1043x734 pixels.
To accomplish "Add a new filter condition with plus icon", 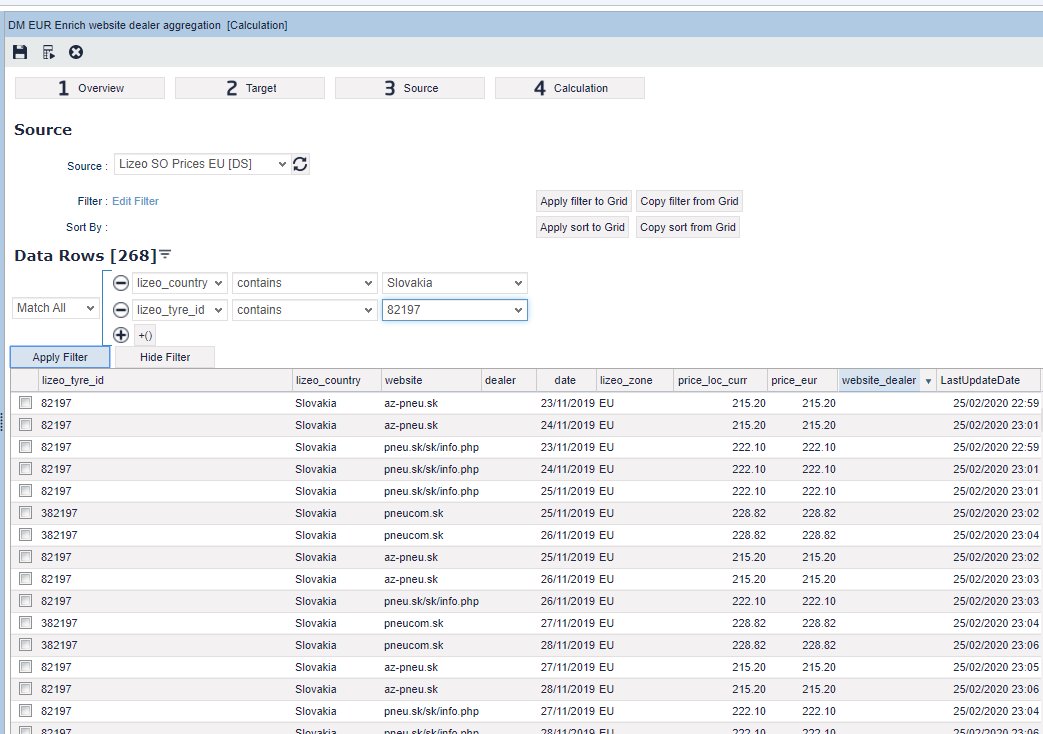I will pos(120,335).
